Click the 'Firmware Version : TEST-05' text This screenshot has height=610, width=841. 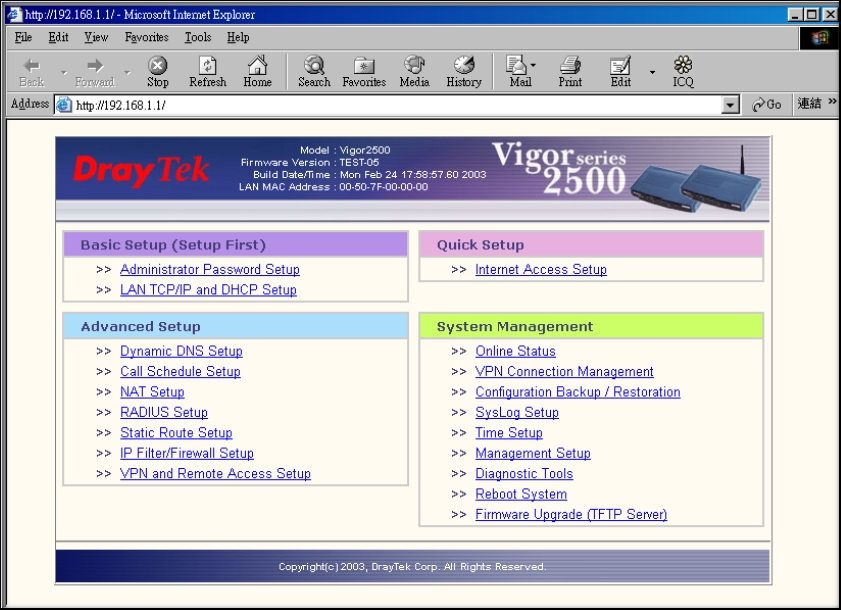pyautogui.click(x=310, y=162)
